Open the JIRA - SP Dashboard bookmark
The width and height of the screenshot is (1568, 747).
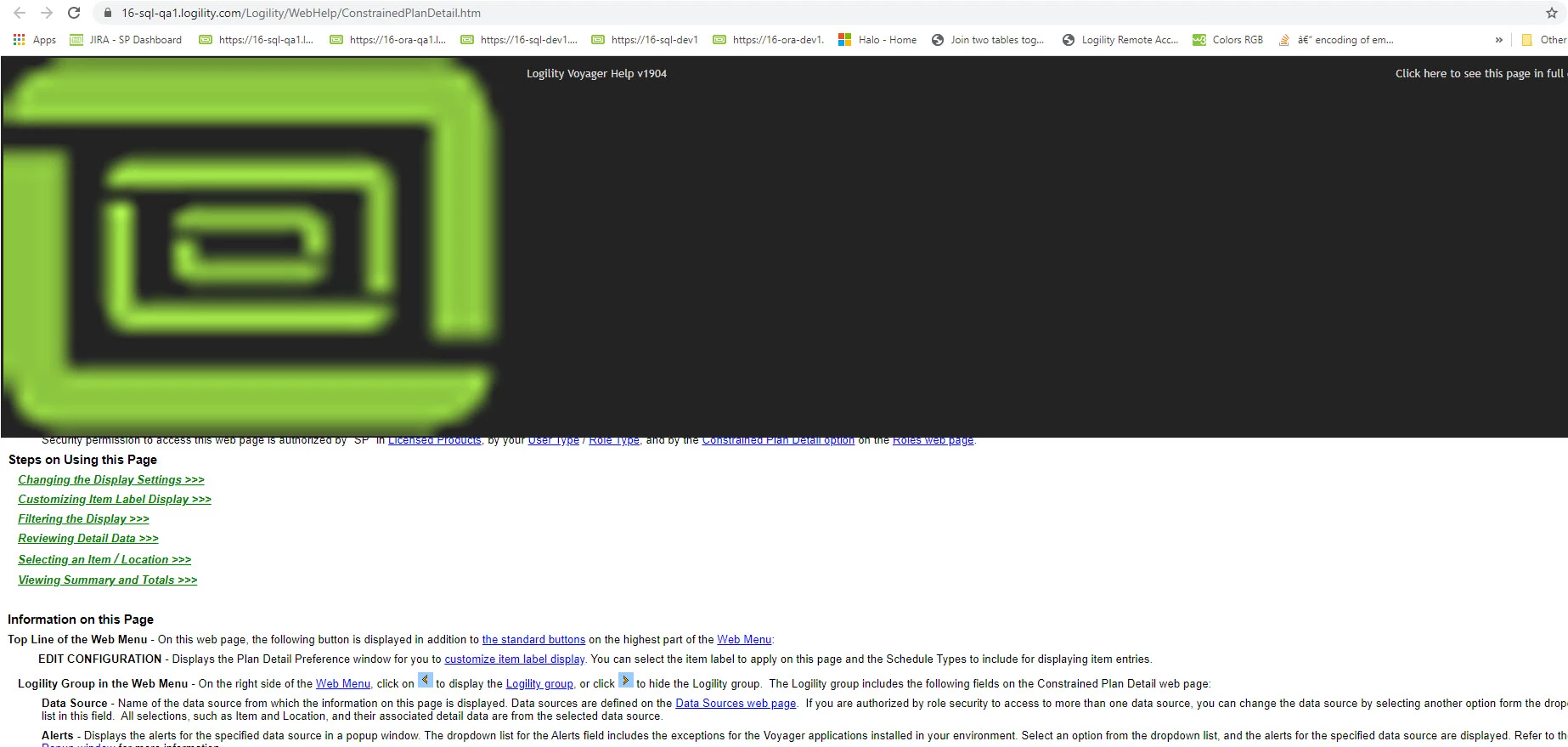point(126,40)
